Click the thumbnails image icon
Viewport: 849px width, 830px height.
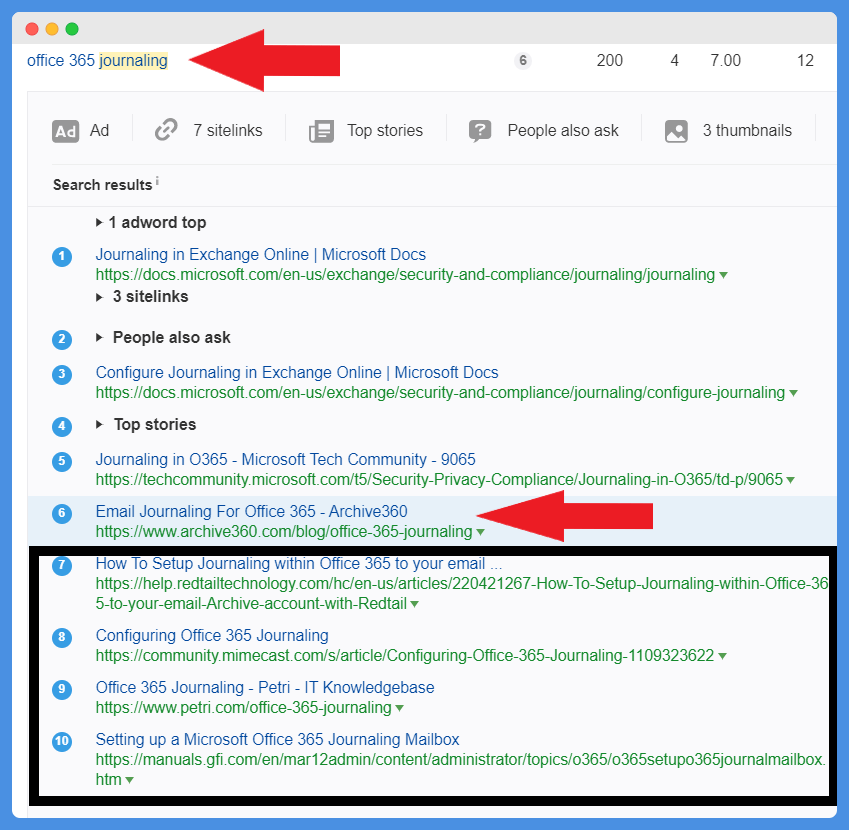pos(676,131)
